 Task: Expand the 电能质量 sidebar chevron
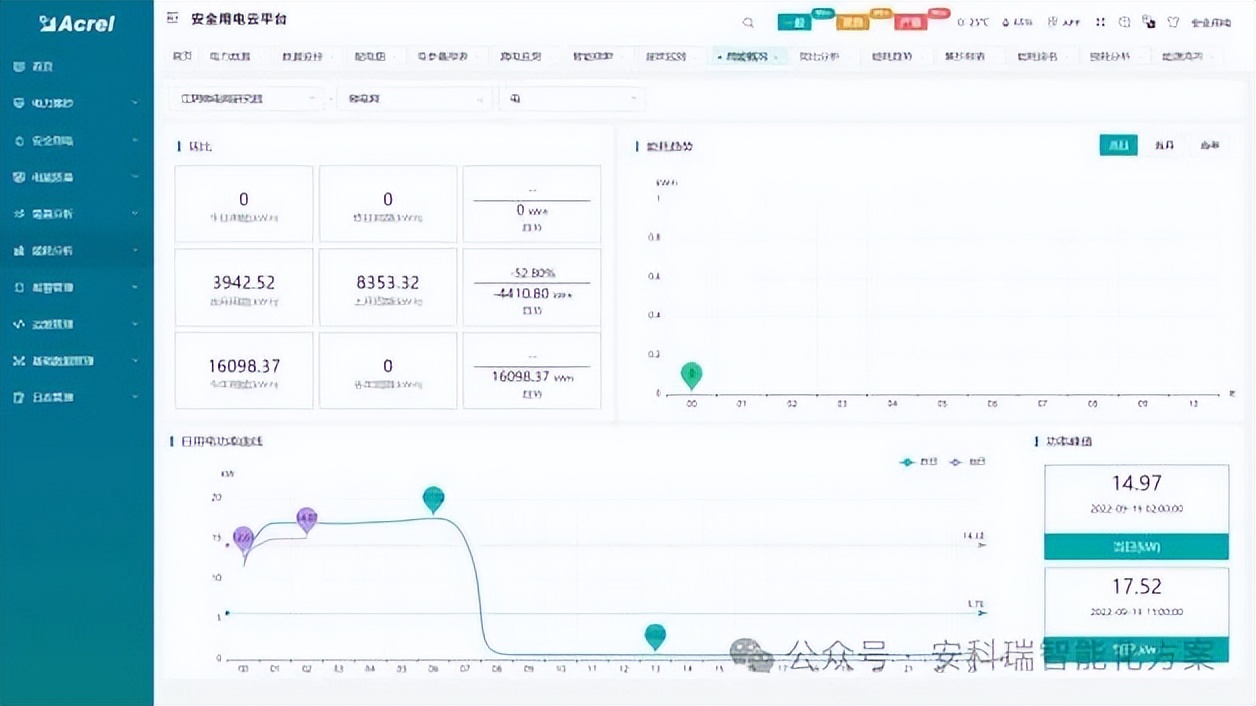(136, 177)
